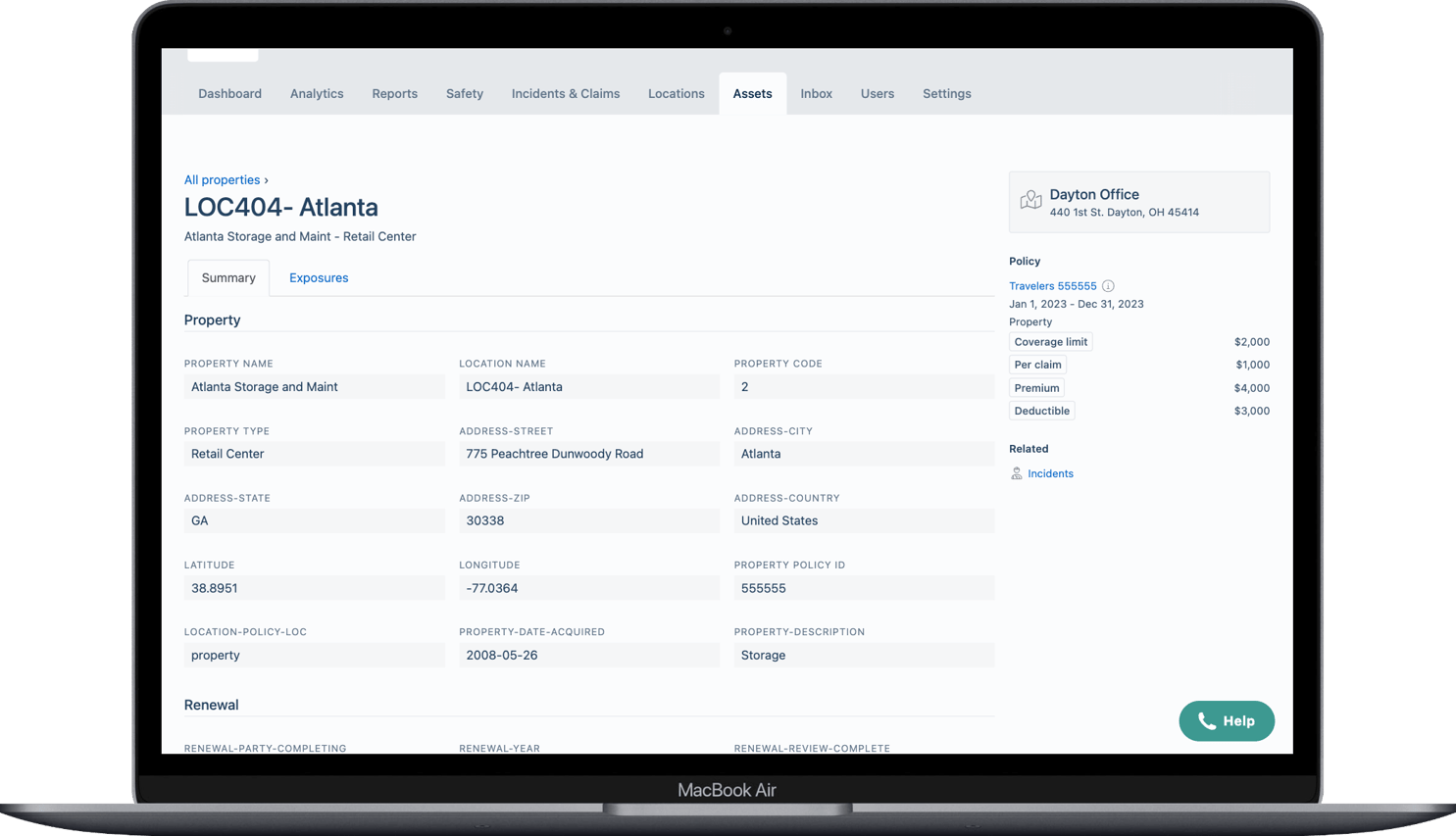Open the Users section
1456x836 pixels.
coord(877,93)
